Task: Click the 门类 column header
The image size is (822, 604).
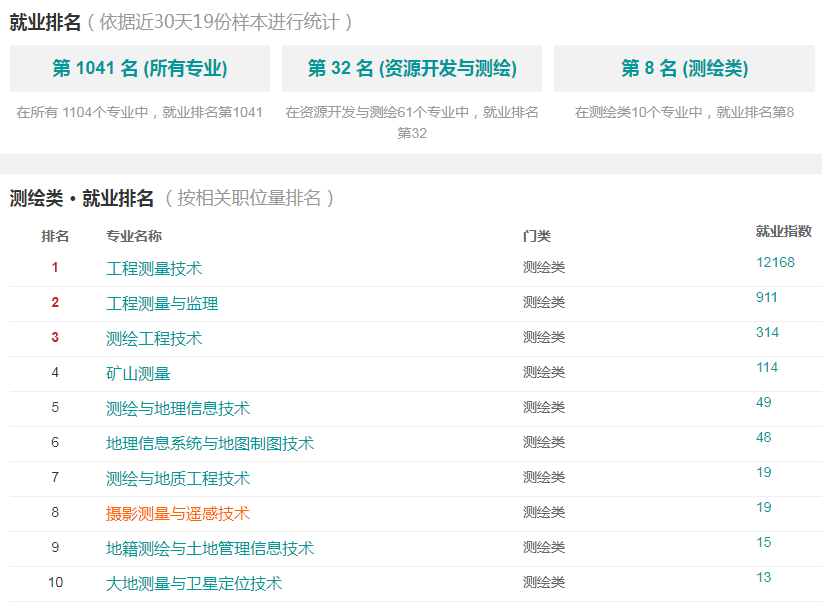Action: pyautogui.click(x=536, y=236)
